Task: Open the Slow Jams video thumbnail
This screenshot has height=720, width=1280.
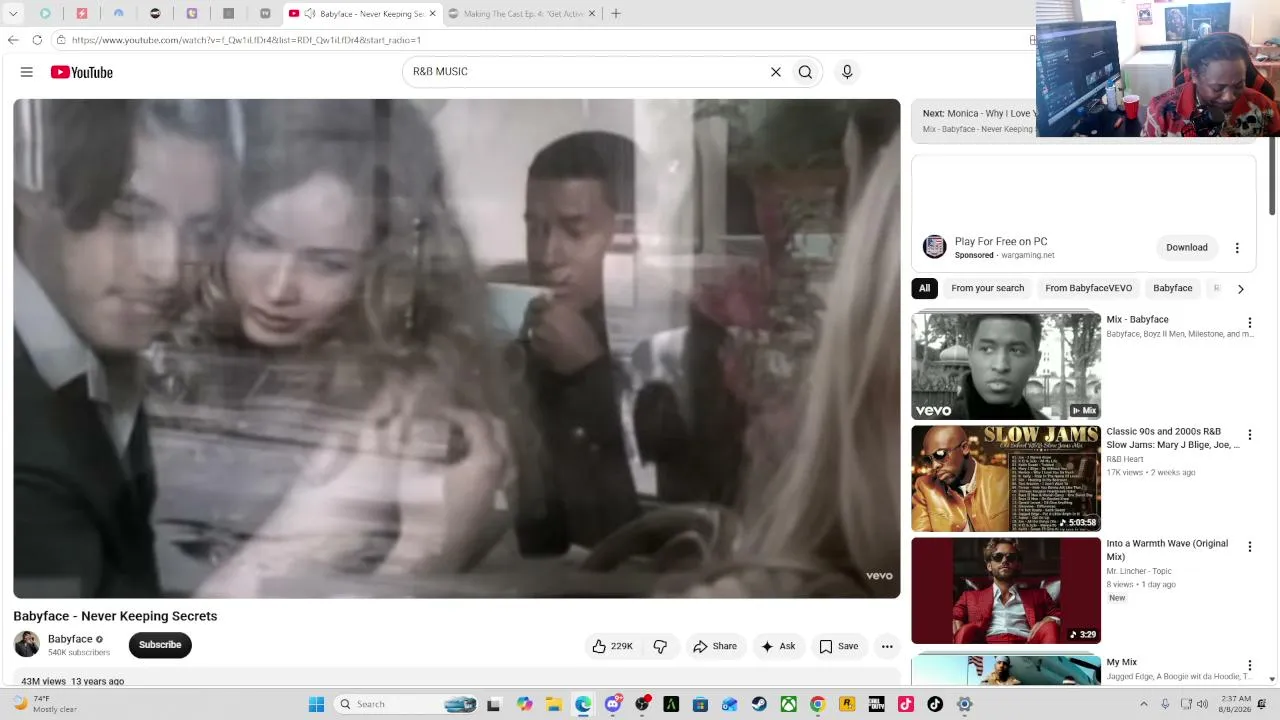Action: tap(1006, 479)
